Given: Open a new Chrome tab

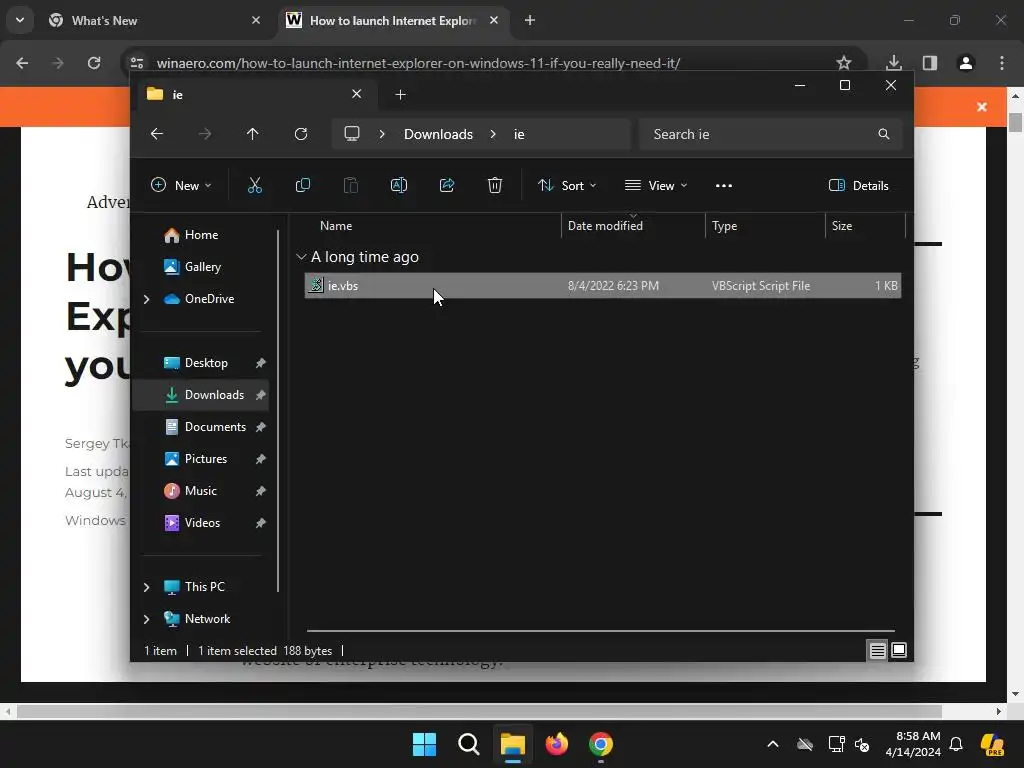Looking at the screenshot, I should (x=530, y=20).
